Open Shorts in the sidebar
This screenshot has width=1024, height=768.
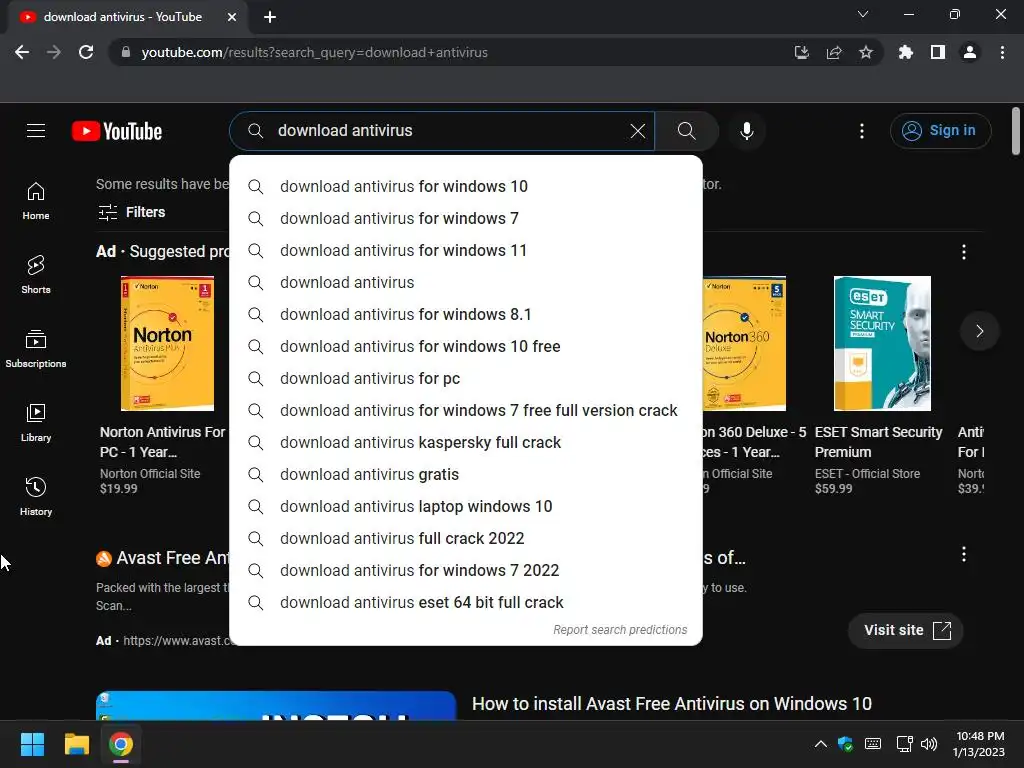coord(36,275)
